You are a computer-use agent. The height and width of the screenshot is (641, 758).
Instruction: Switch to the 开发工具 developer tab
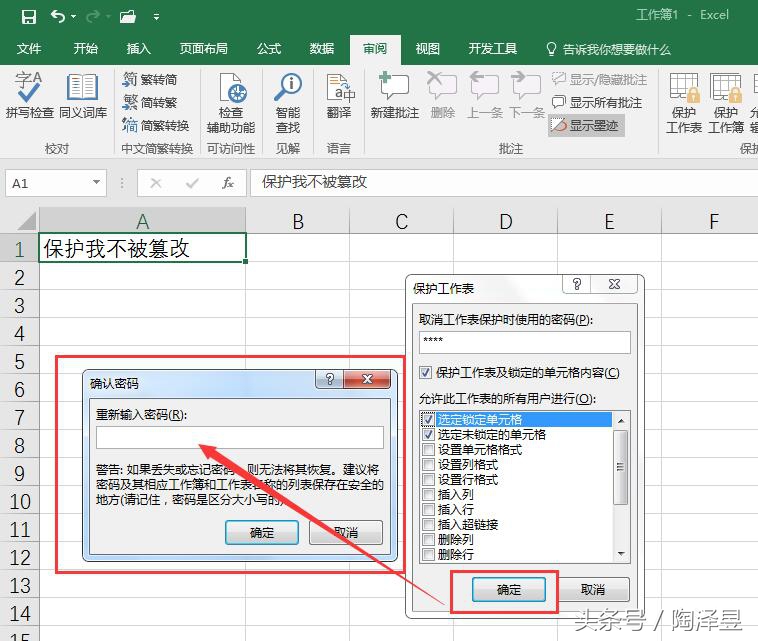[x=493, y=49]
